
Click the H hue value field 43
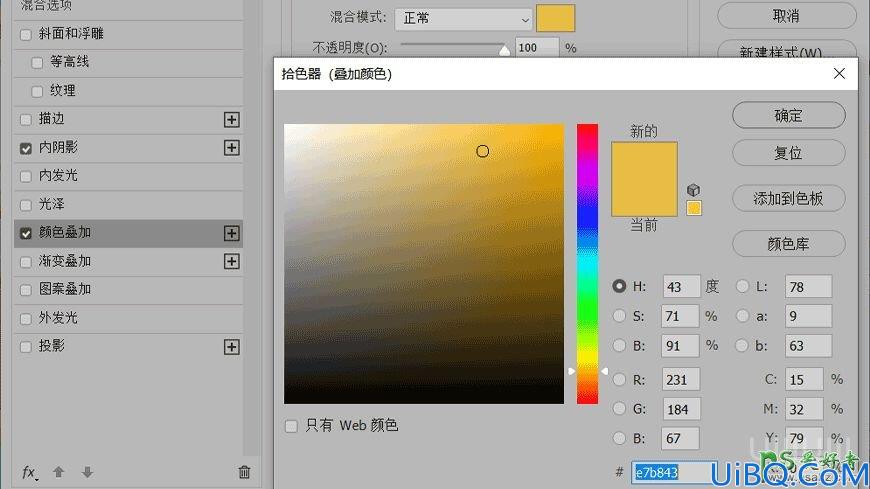point(681,286)
